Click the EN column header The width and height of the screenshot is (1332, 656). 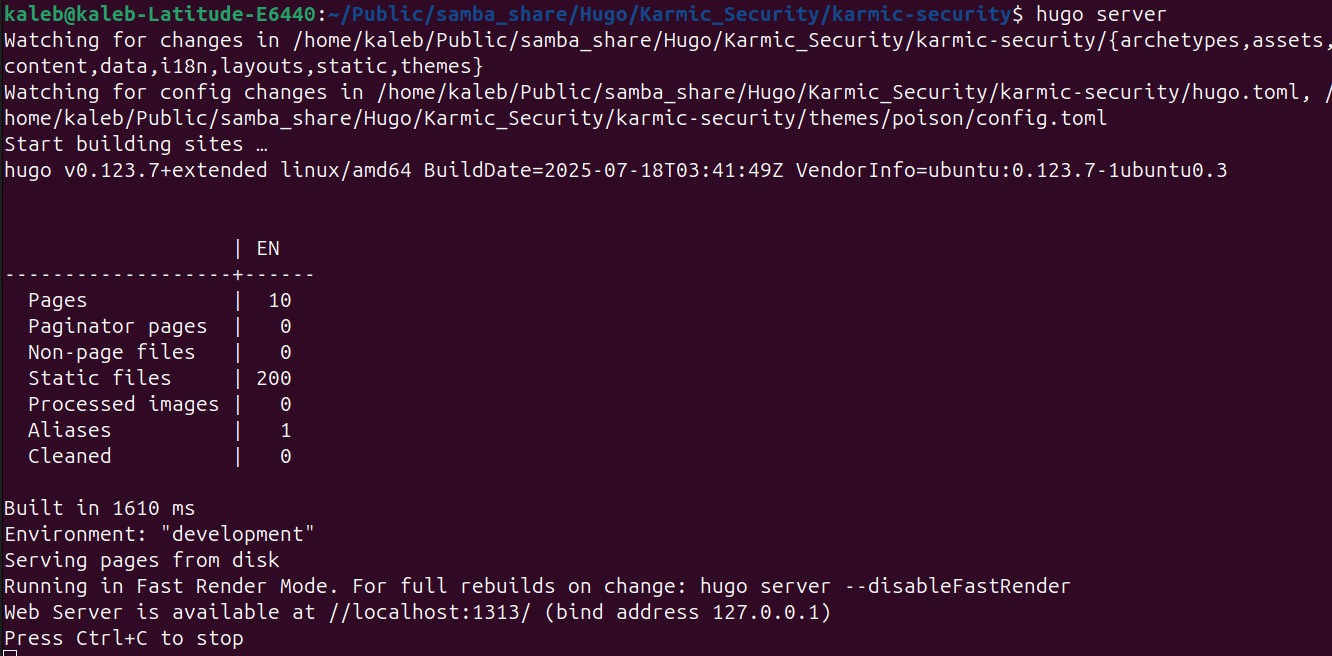click(268, 248)
